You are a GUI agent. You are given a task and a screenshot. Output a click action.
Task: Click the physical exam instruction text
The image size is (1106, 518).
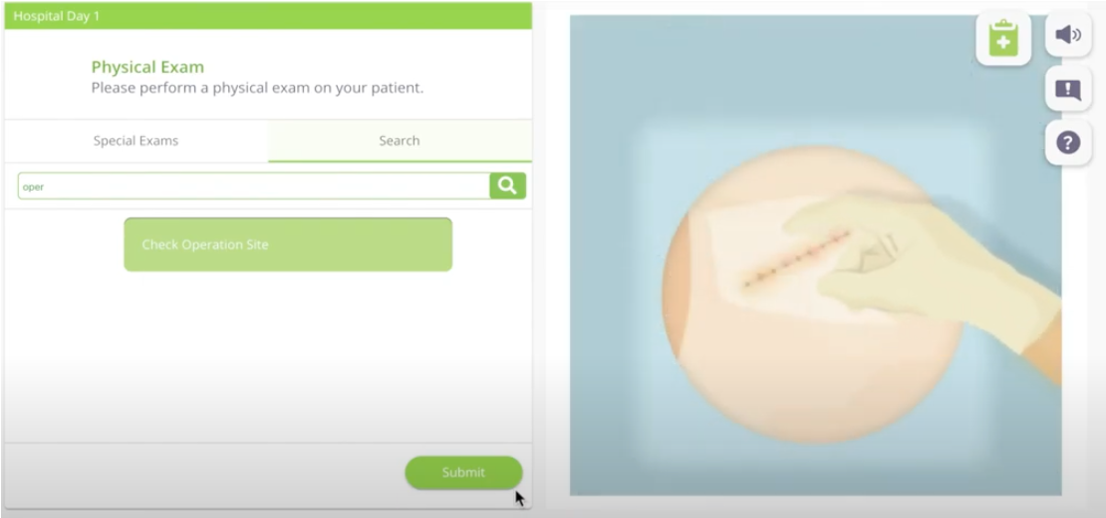click(x=257, y=89)
